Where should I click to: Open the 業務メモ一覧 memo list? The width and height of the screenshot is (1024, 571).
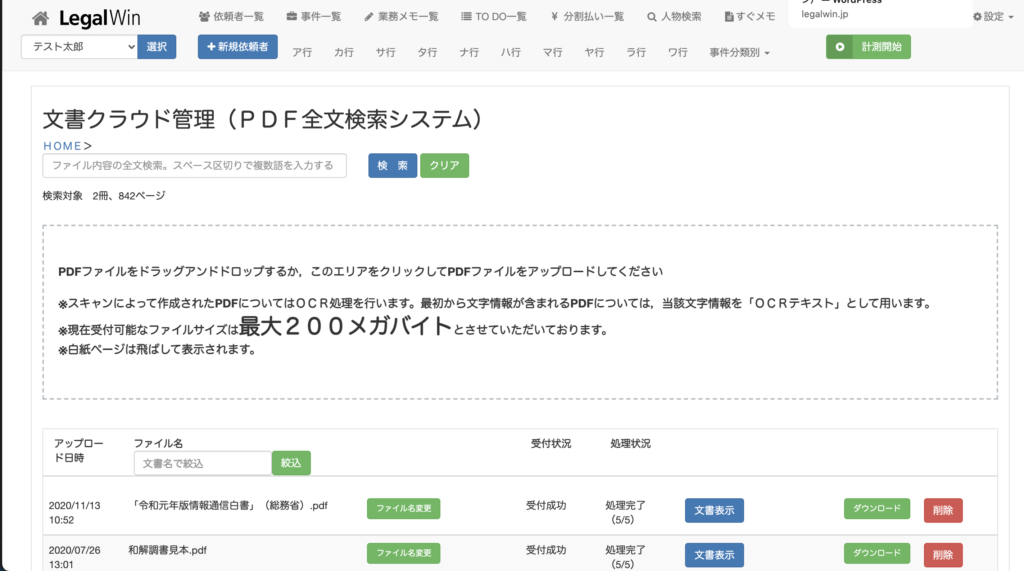click(401, 17)
